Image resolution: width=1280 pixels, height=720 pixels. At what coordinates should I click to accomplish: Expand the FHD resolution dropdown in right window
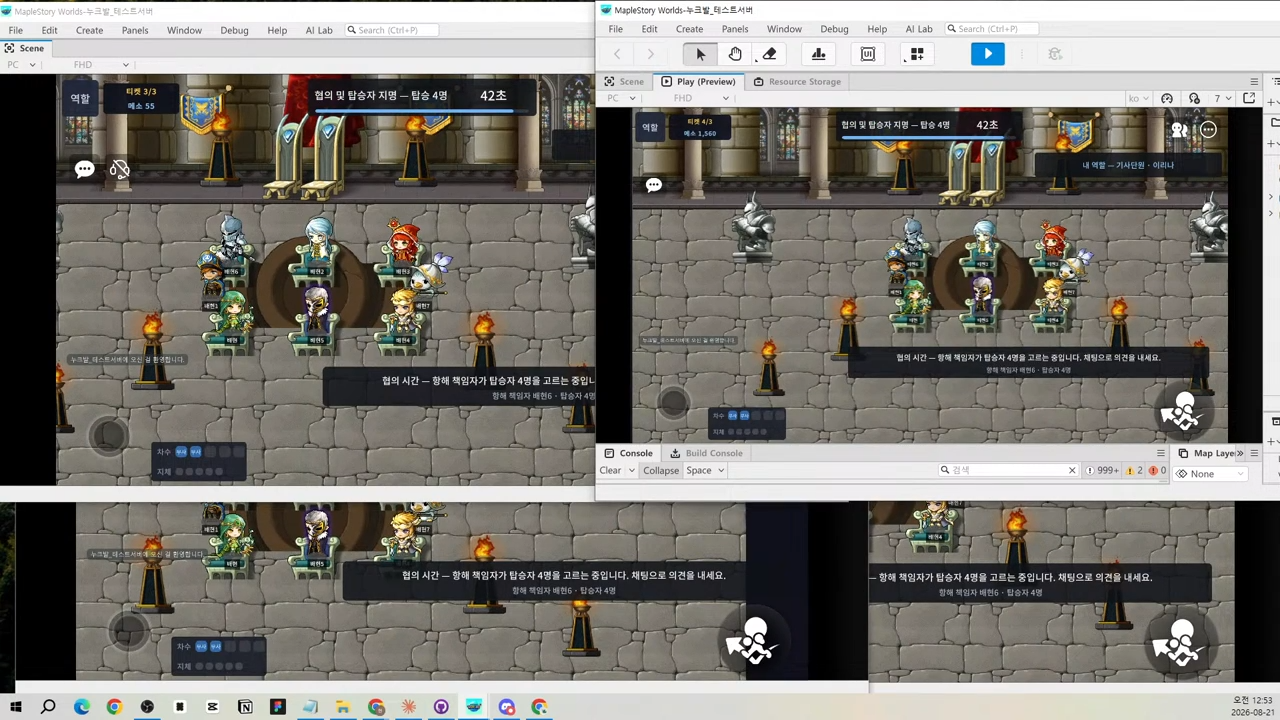(x=701, y=98)
